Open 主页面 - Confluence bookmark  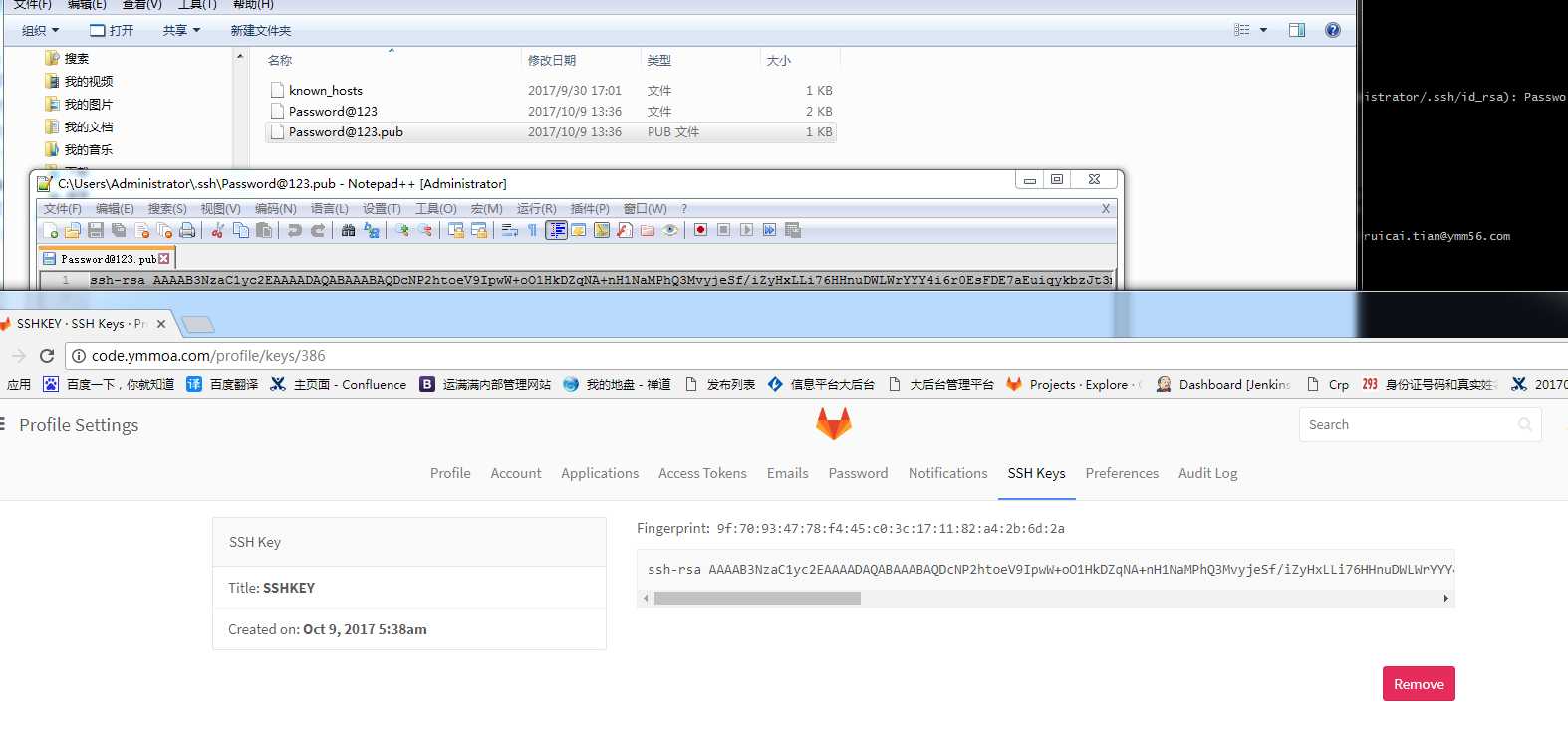pyautogui.click(x=339, y=384)
